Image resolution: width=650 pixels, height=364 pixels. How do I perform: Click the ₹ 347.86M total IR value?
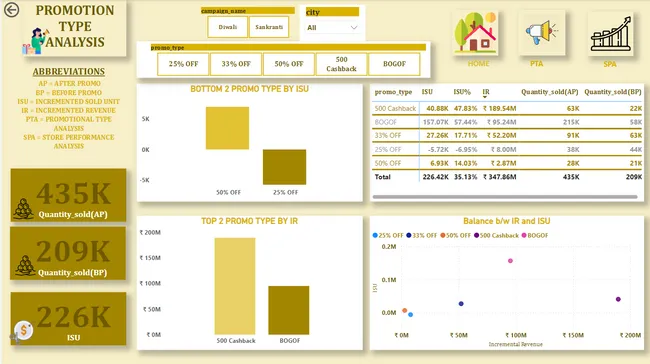tap(500, 177)
